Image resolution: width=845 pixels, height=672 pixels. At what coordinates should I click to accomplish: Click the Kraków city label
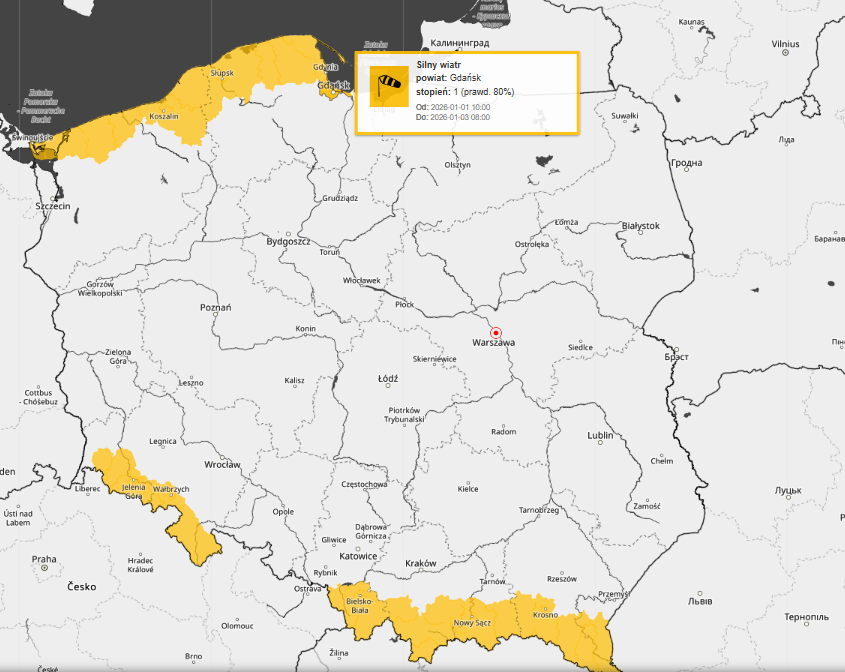[x=421, y=564]
